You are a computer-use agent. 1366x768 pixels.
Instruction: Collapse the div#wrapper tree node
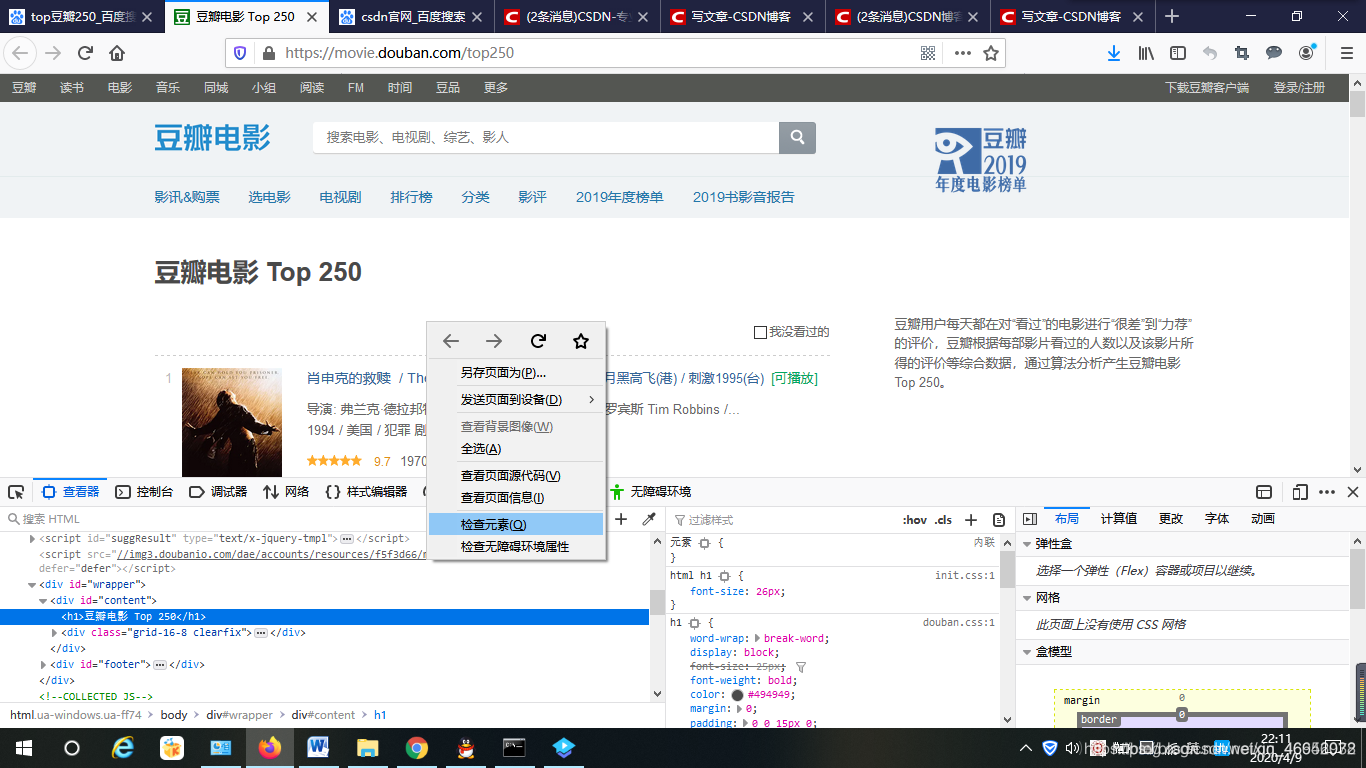[x=32, y=585]
